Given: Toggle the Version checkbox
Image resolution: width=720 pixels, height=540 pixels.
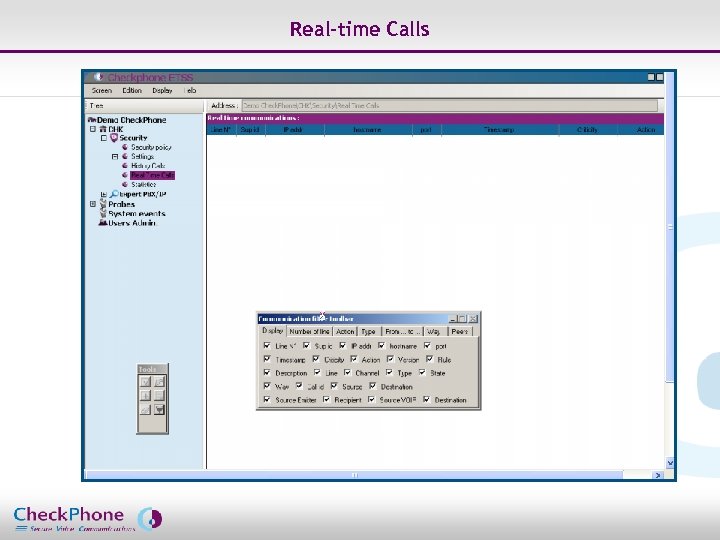Looking at the screenshot, I should pyautogui.click(x=390, y=359).
